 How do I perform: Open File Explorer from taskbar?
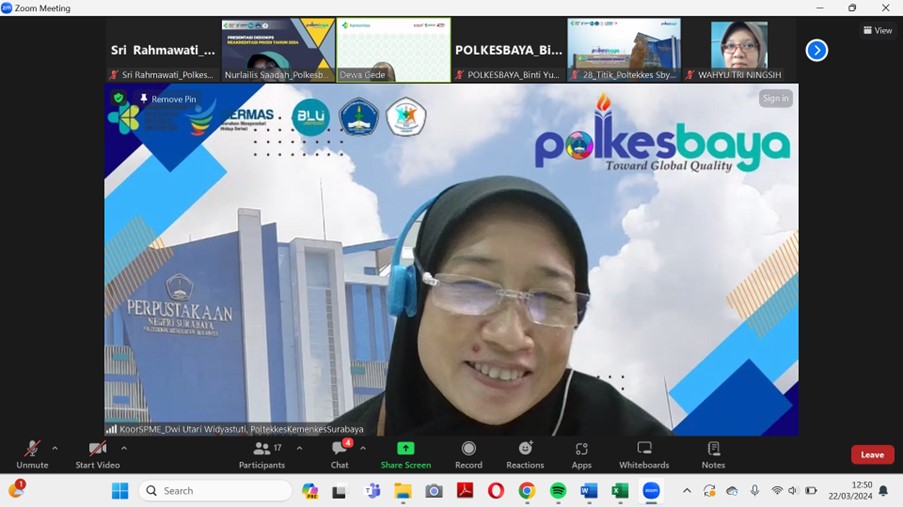coord(403,491)
